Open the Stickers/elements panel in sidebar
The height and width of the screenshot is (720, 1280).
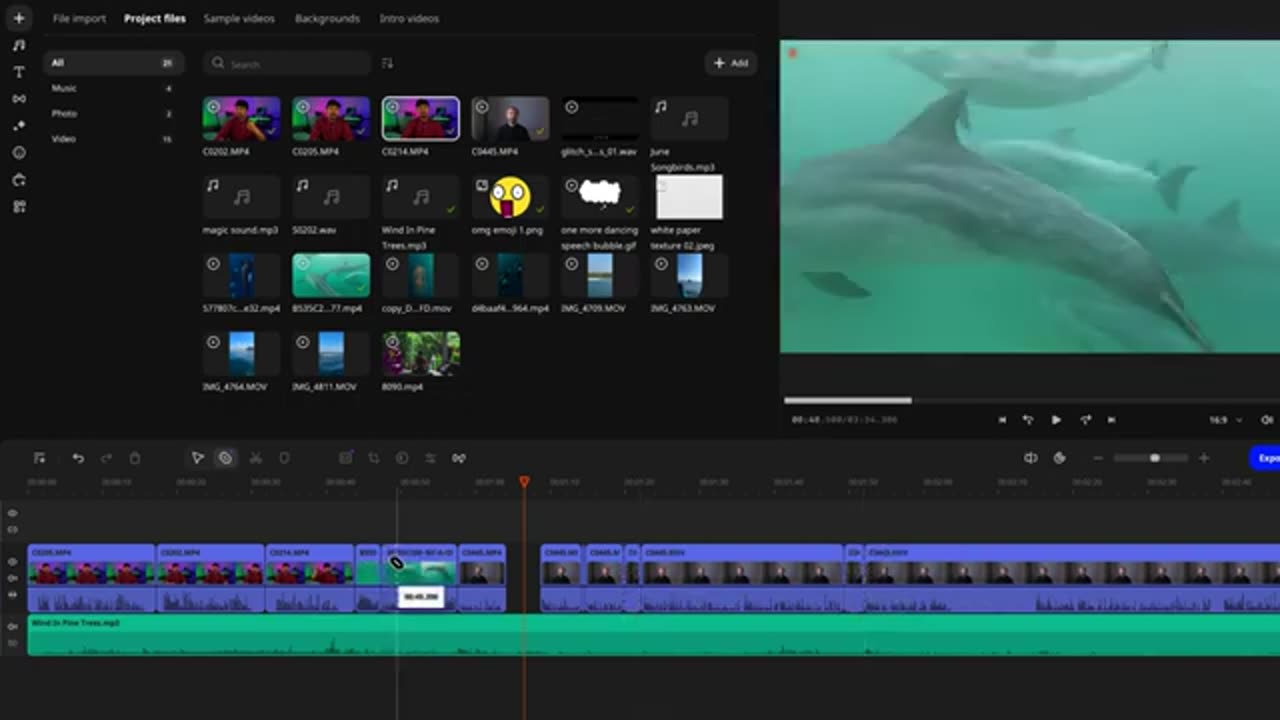[19, 153]
